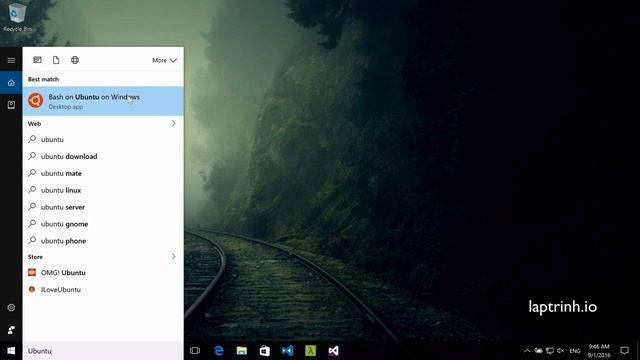Select the Home icon in search sidebar

[x=11, y=83]
